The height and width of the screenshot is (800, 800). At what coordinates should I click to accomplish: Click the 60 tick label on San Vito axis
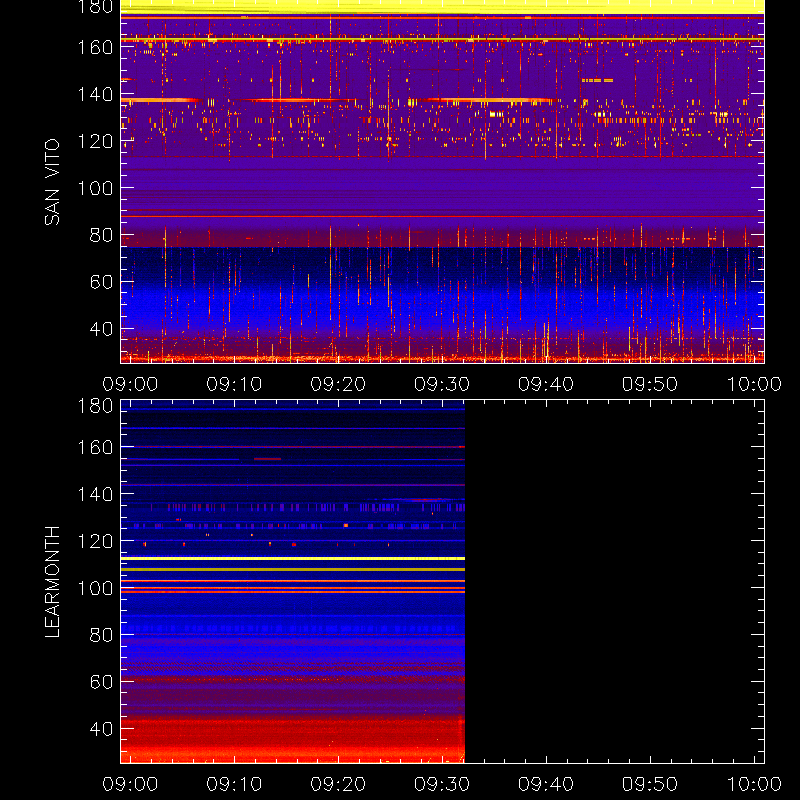click(x=102, y=282)
